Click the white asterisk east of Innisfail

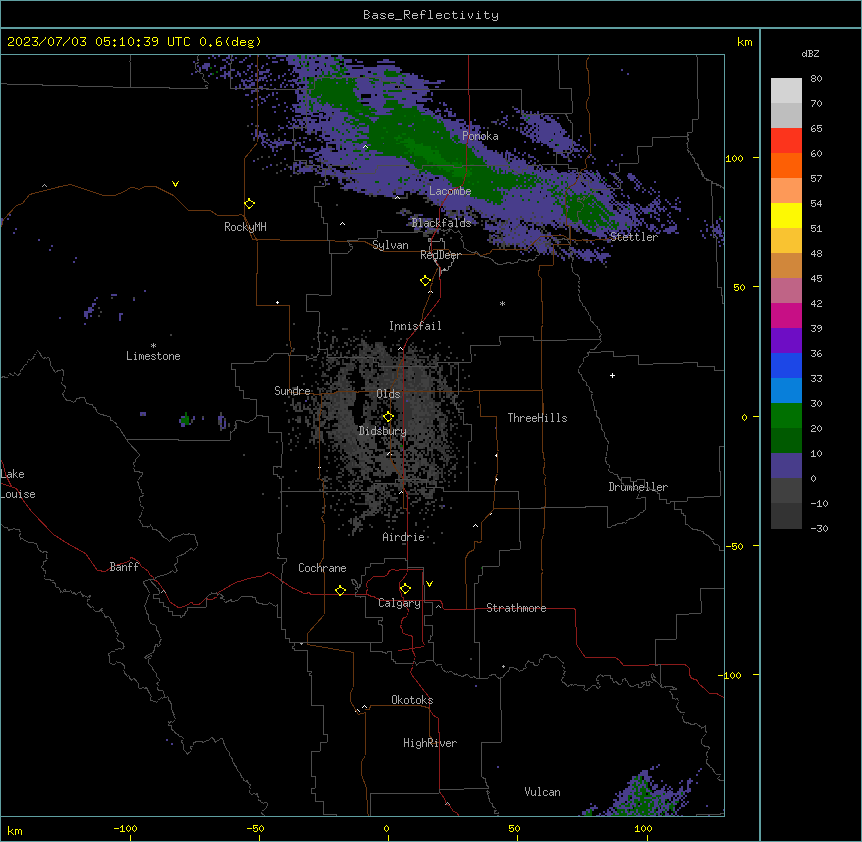[x=502, y=304]
